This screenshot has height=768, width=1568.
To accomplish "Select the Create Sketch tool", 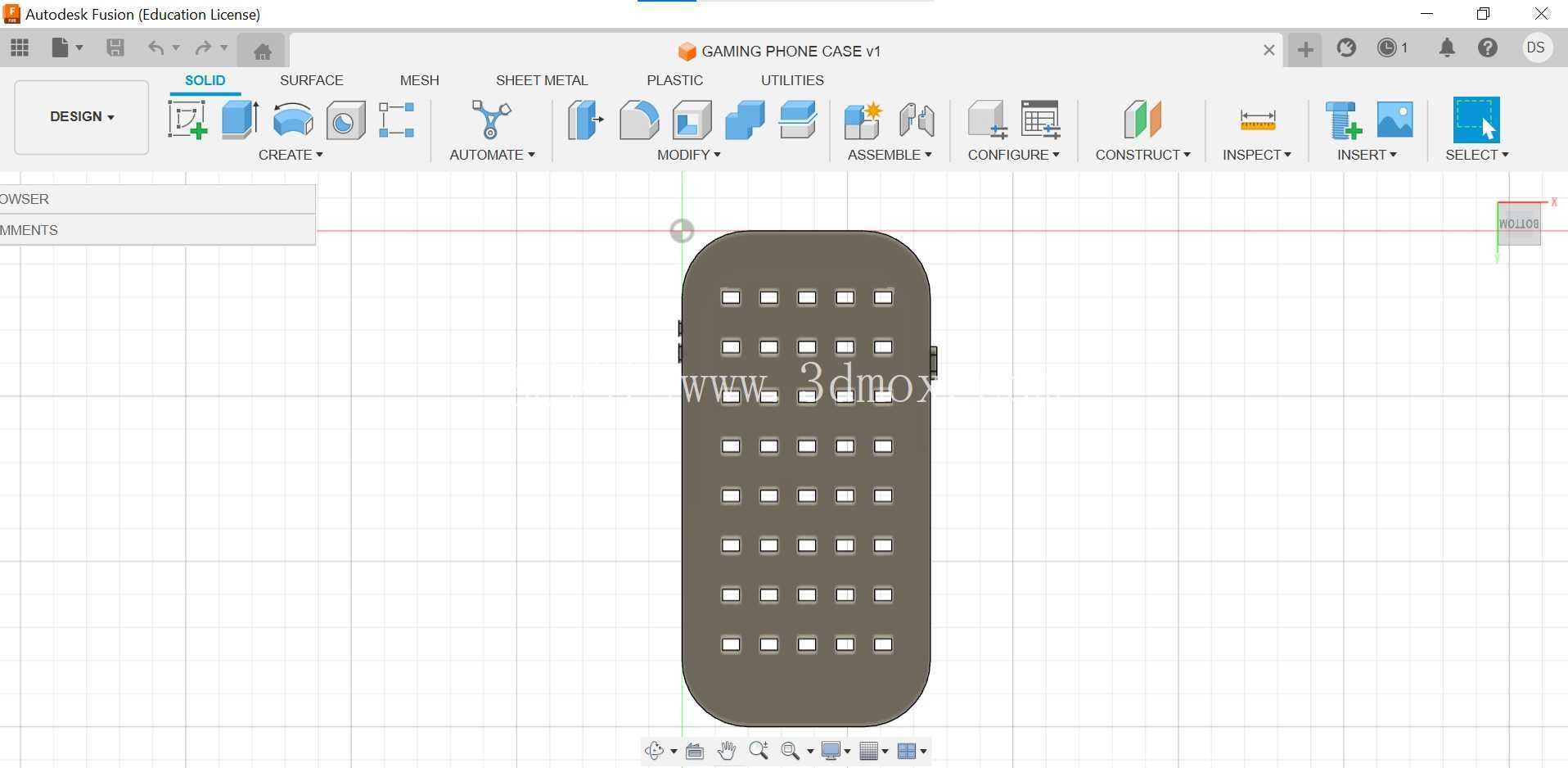I will (187, 120).
